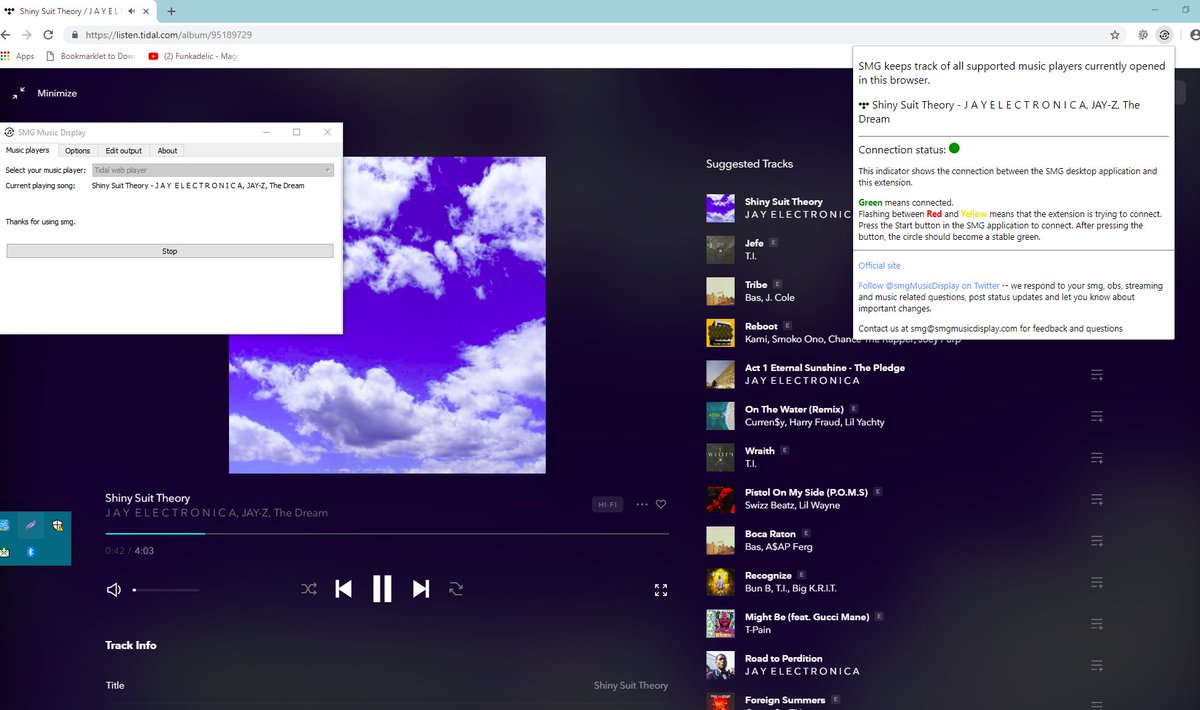The width and height of the screenshot is (1200, 710).
Task: Add Road to Perdition to queue
Action: [1096, 666]
